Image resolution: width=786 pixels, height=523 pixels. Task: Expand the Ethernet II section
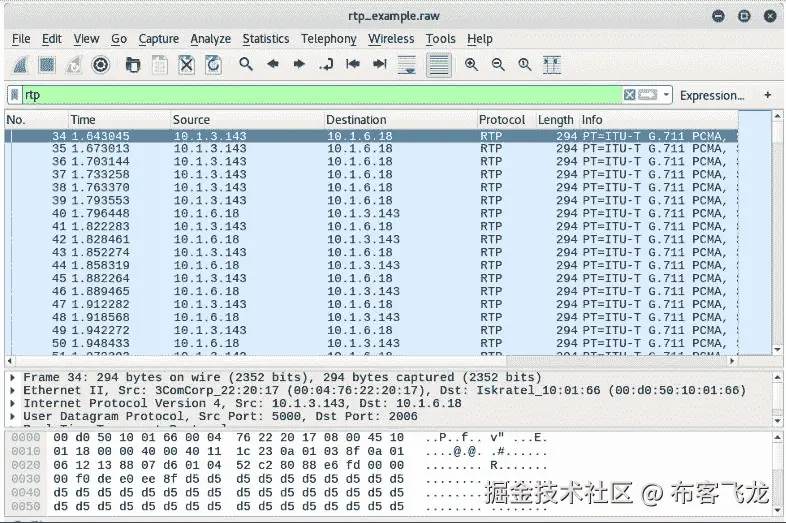(x=13, y=390)
